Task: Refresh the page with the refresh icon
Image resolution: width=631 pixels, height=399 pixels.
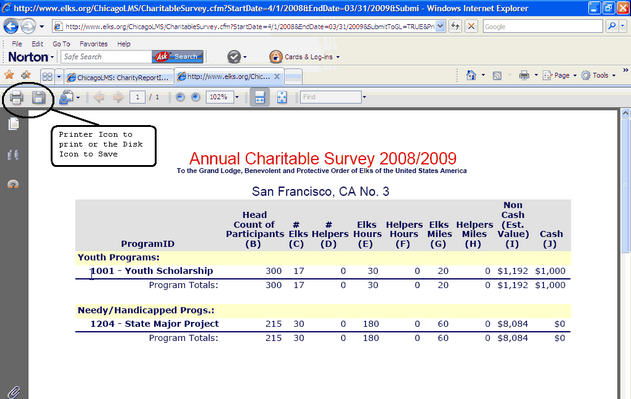Action: click(455, 27)
